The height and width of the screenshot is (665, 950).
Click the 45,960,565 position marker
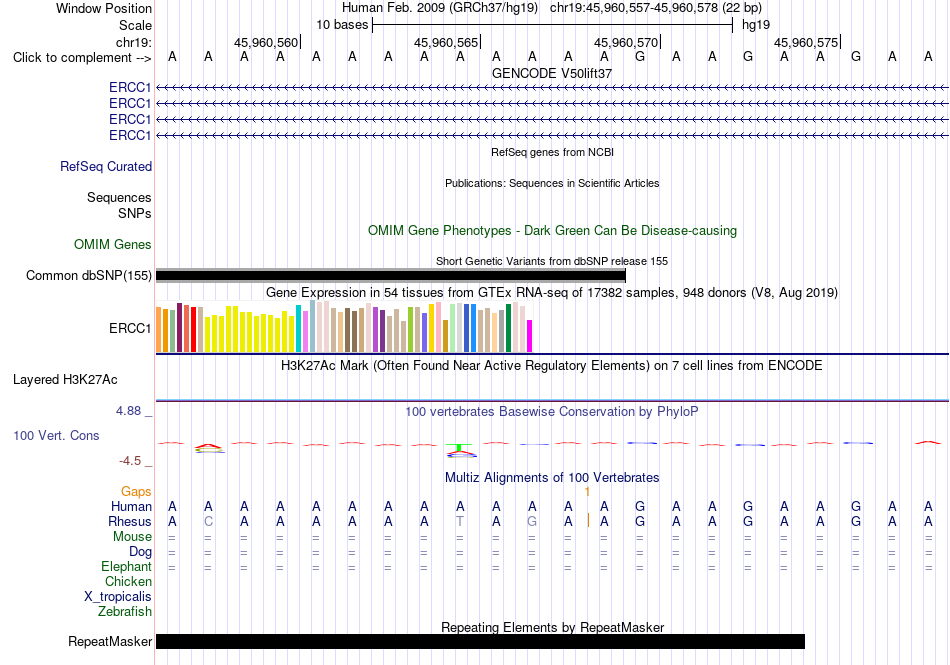click(x=447, y=42)
